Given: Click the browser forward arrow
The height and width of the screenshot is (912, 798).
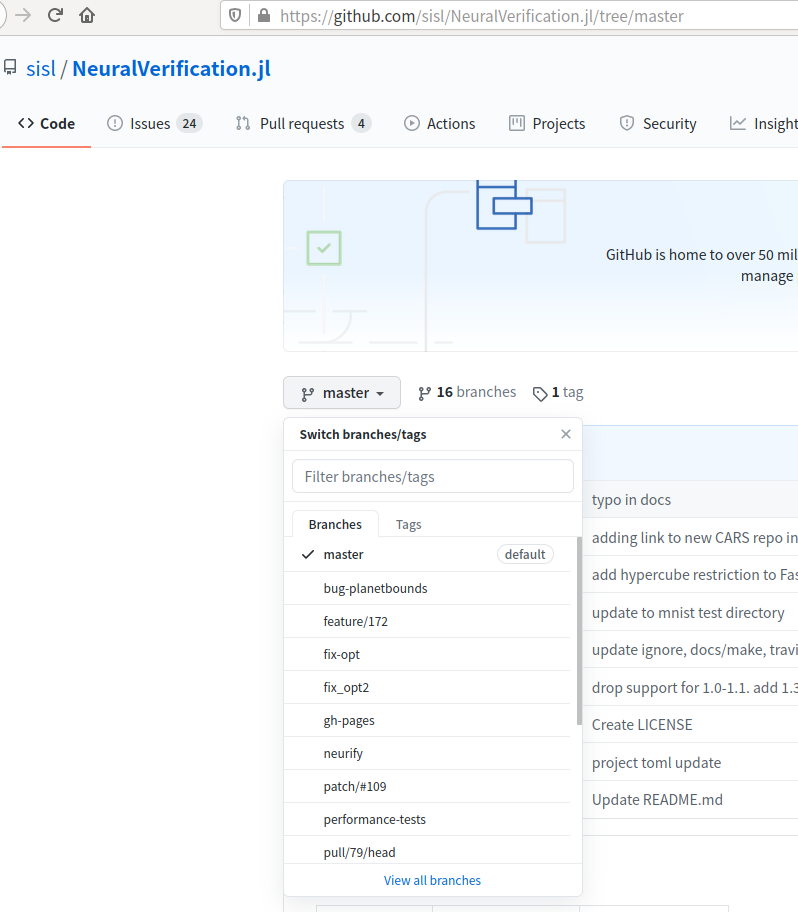Looking at the screenshot, I should click(x=23, y=15).
